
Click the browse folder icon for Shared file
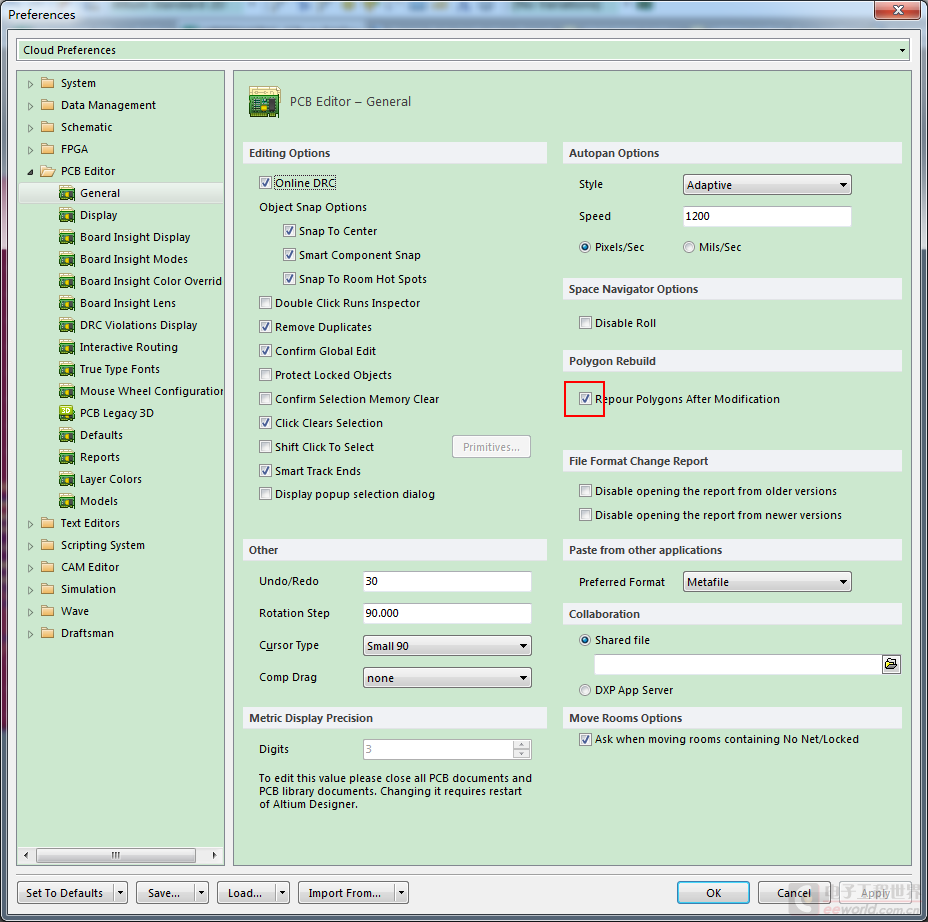(x=891, y=664)
